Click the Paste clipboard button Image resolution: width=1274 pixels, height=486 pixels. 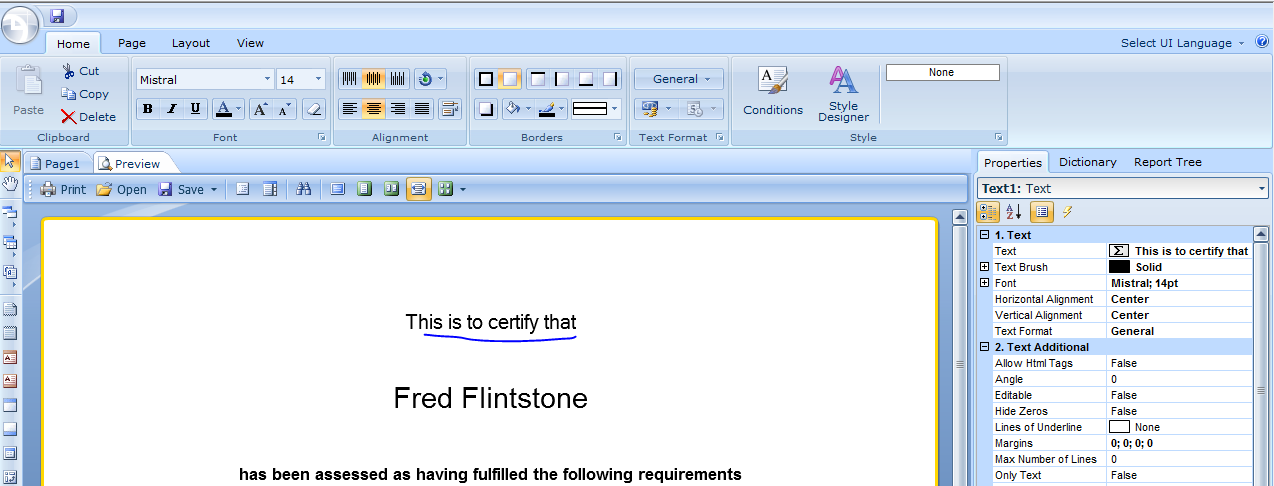(x=28, y=92)
